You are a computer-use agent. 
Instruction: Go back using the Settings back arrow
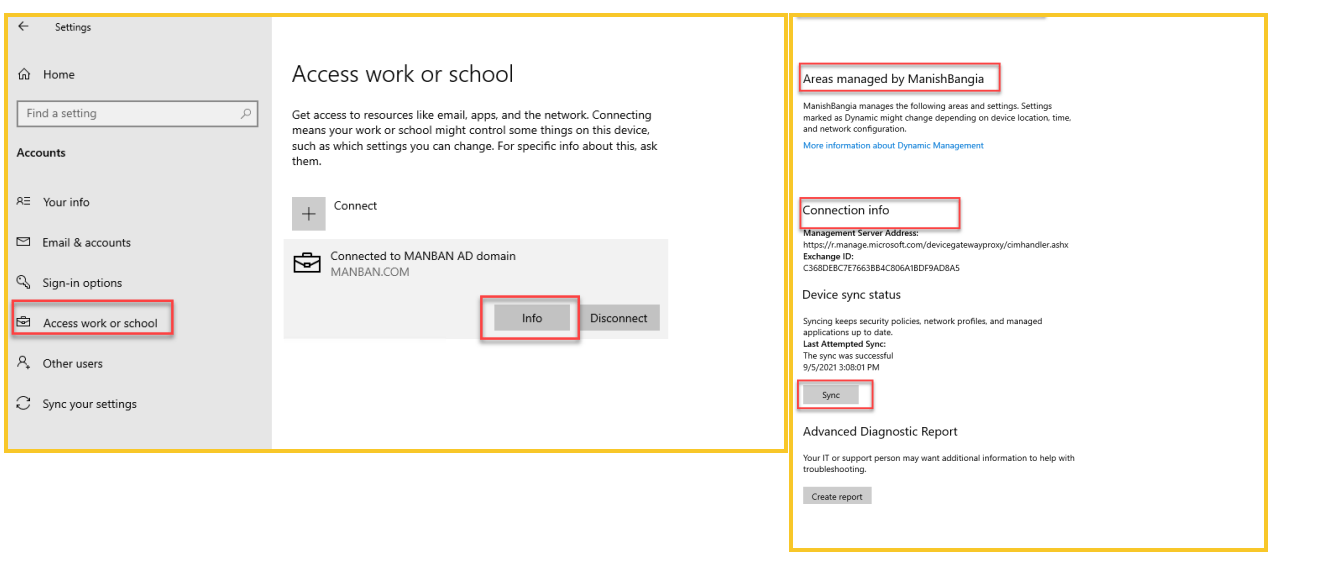click(24, 27)
